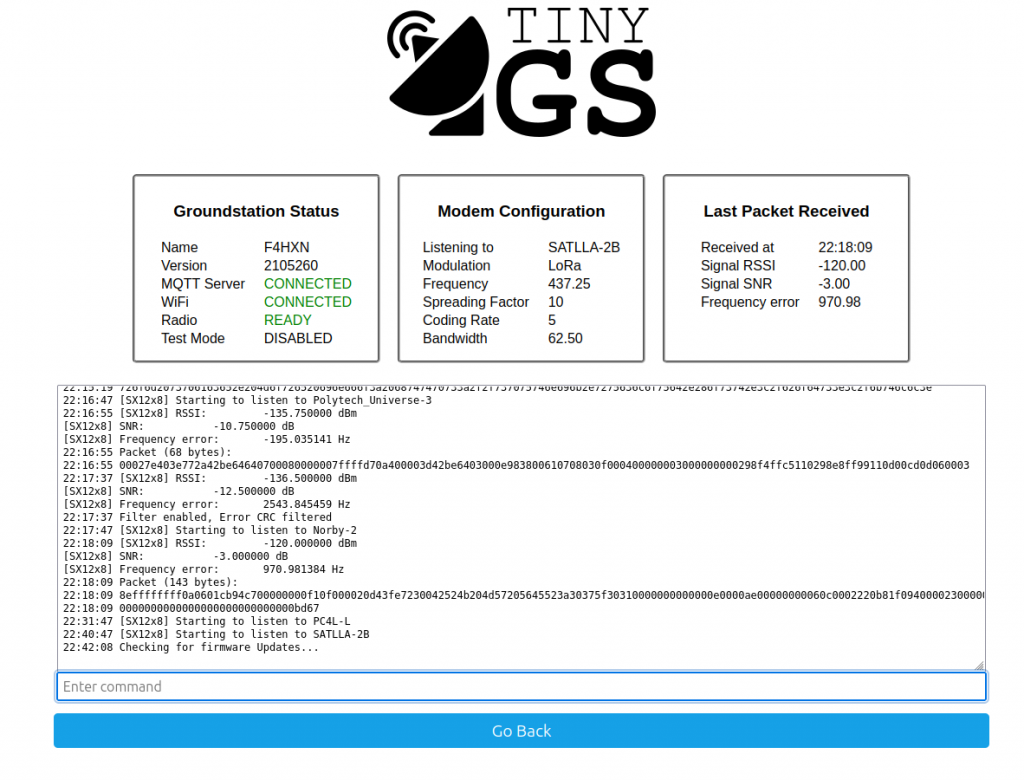Click the Signal SNR label
Screen dimensions: 1024x780
736,284
